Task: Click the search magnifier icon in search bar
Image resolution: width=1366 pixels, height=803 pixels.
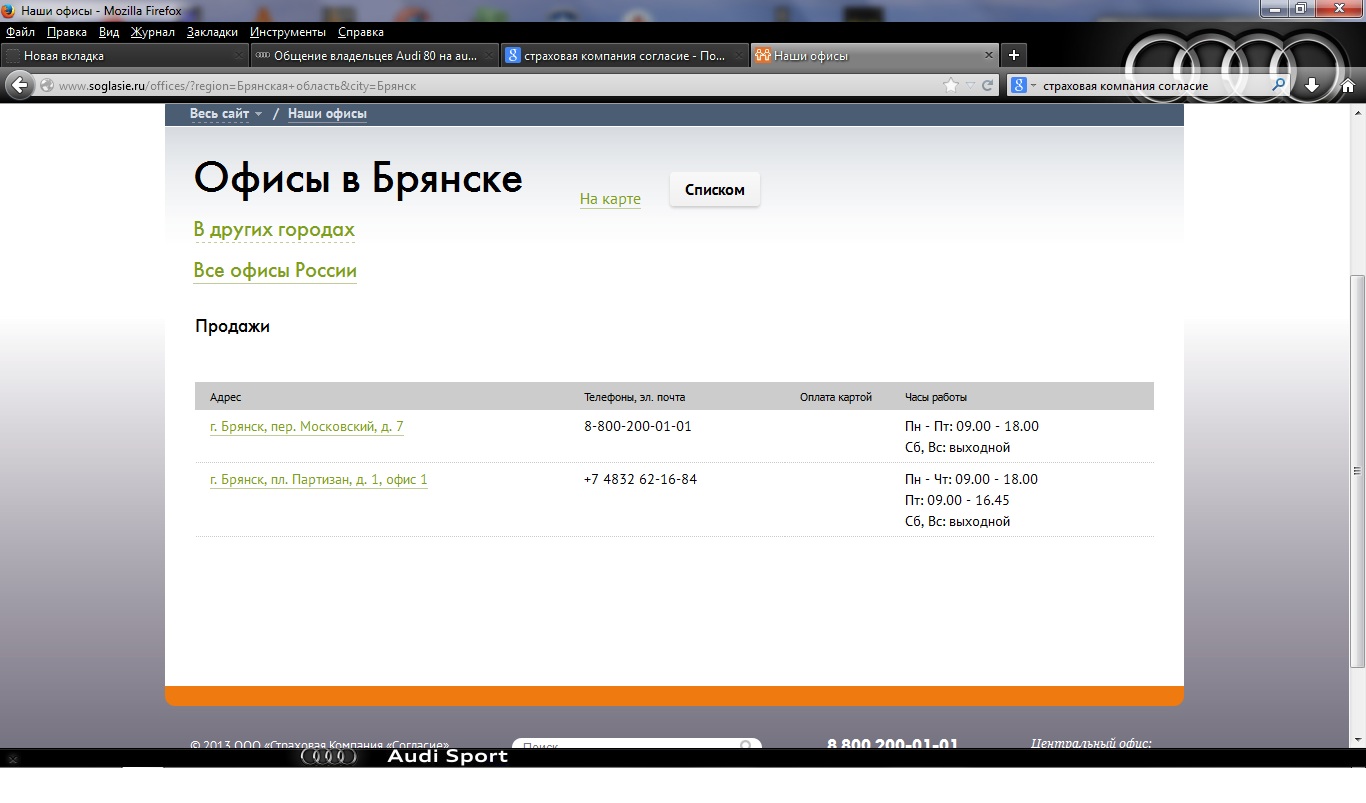Action: (x=1278, y=85)
